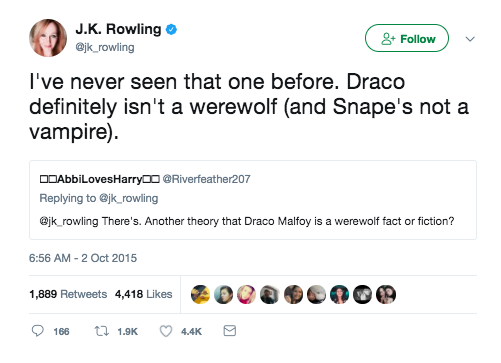
Task: View the 1,889 Retweets list
Action: coord(68,294)
